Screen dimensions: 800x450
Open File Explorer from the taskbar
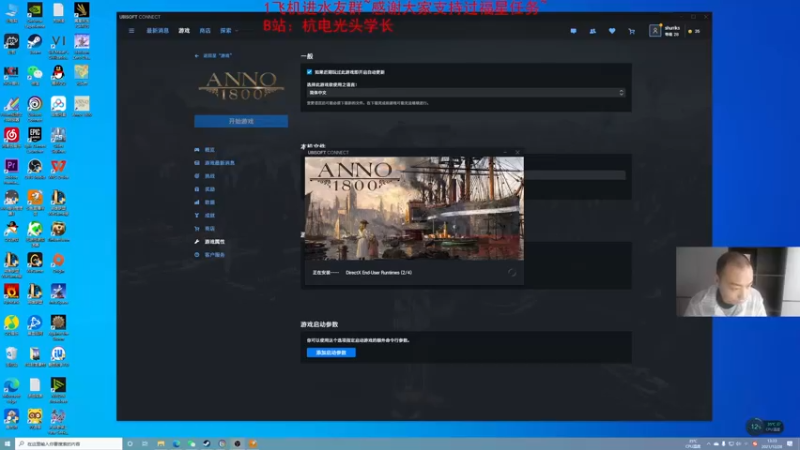pos(161,444)
